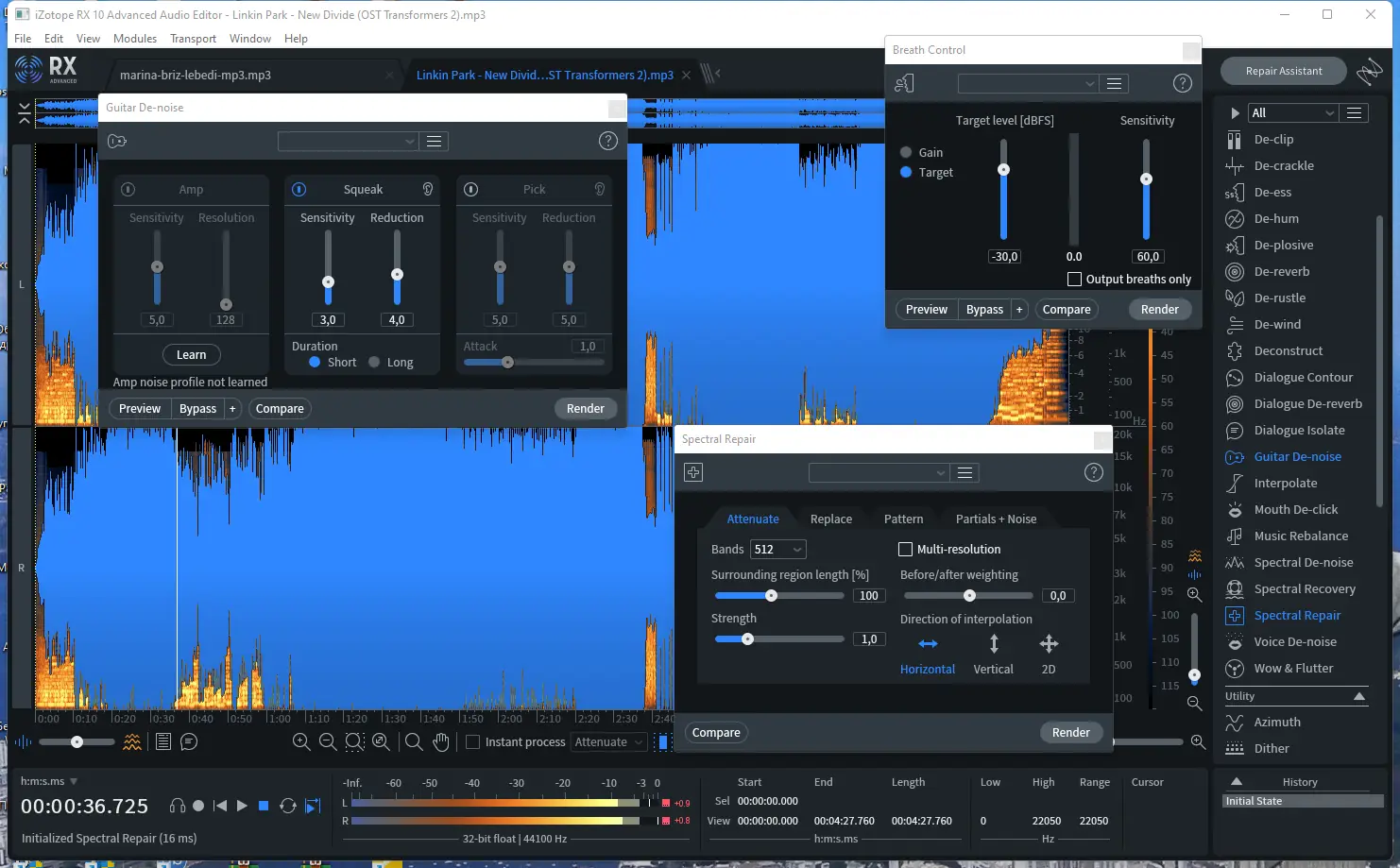This screenshot has width=1400, height=868.
Task: Click Learn in Guitar De-noise
Action: pyautogui.click(x=191, y=355)
